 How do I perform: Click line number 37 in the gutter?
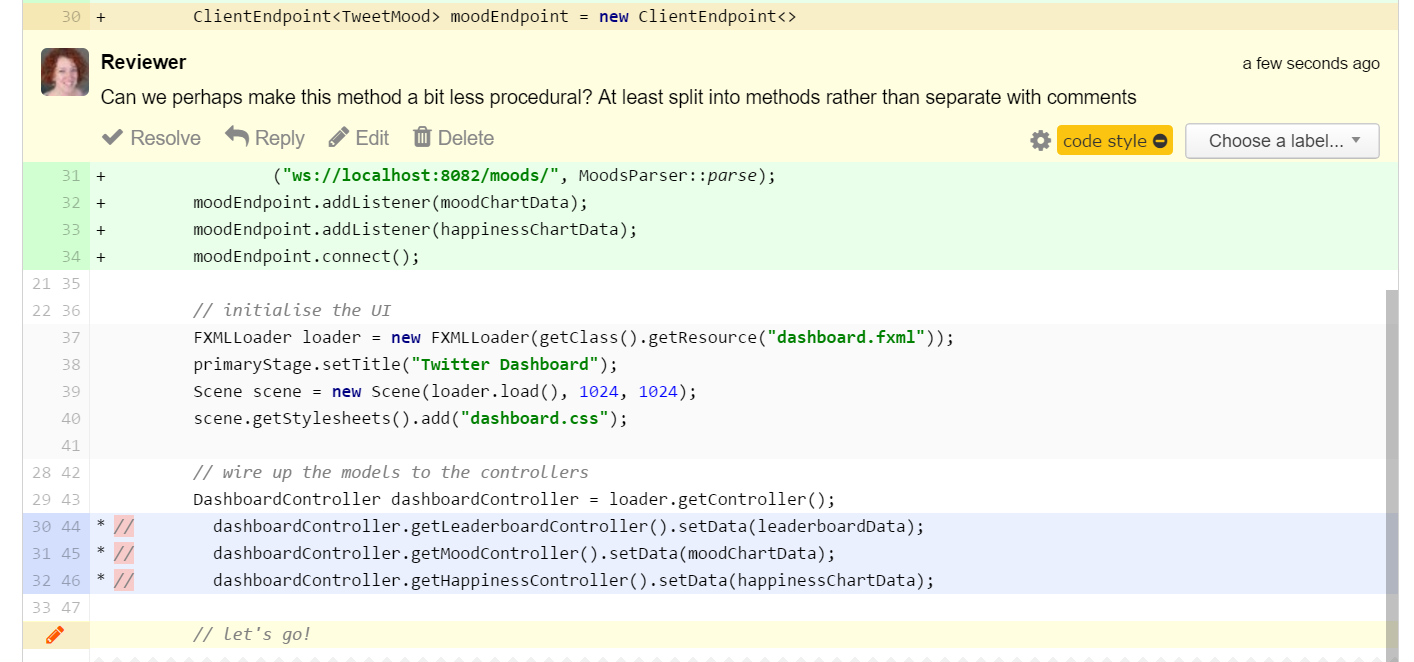[70, 337]
